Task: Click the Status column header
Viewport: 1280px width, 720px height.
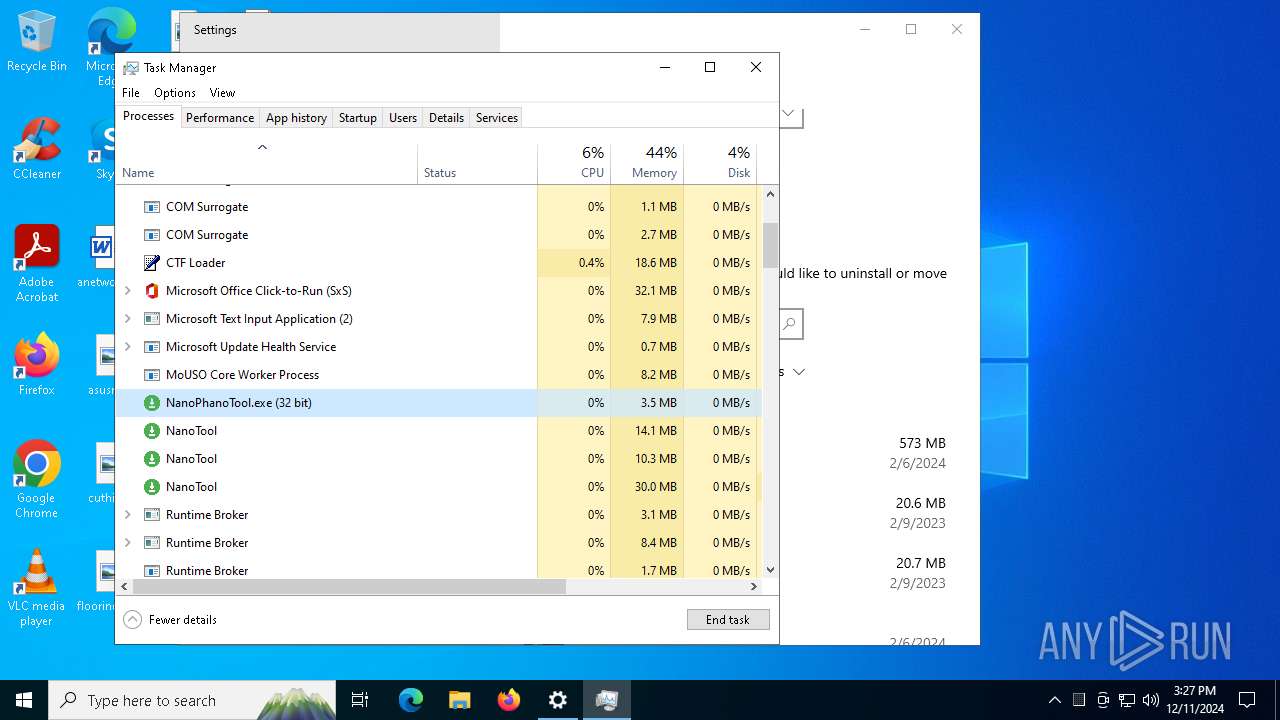Action: click(x=477, y=164)
